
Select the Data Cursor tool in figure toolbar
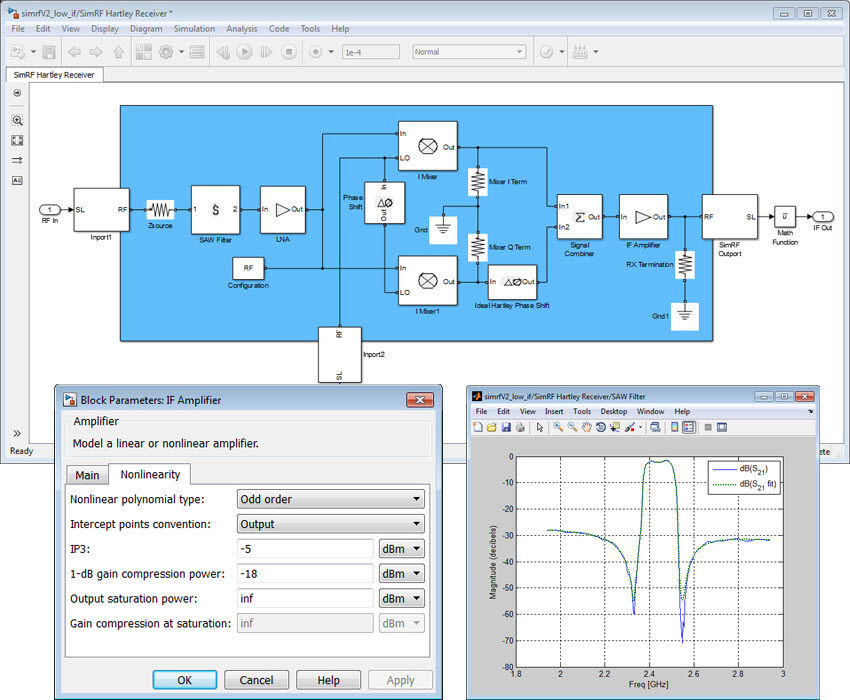[x=615, y=427]
